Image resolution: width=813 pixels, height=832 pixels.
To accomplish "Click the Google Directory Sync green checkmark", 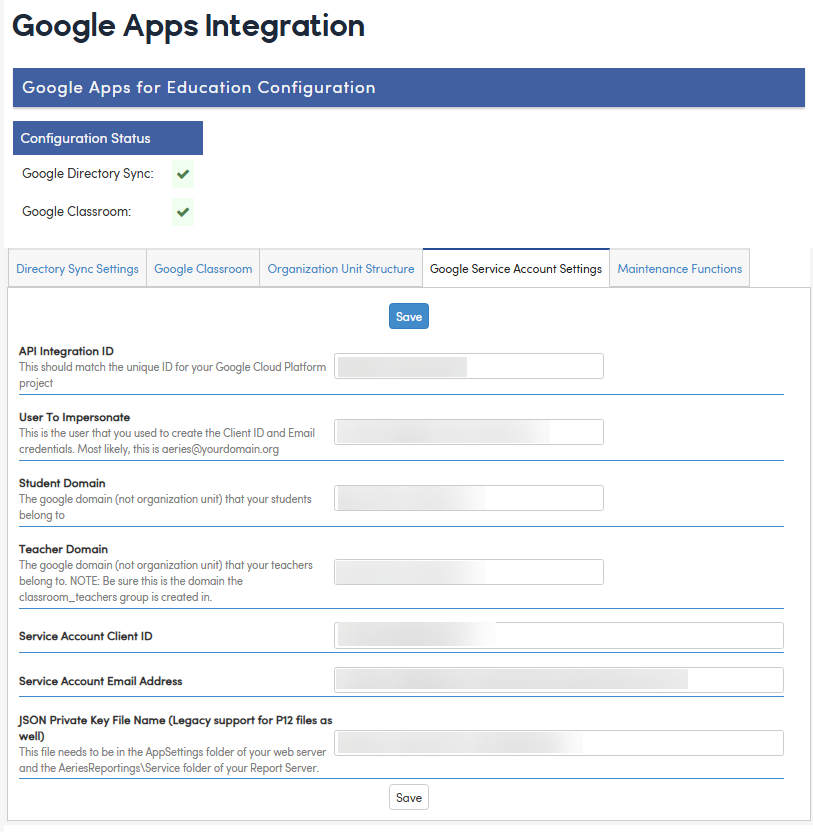I will pos(183,174).
